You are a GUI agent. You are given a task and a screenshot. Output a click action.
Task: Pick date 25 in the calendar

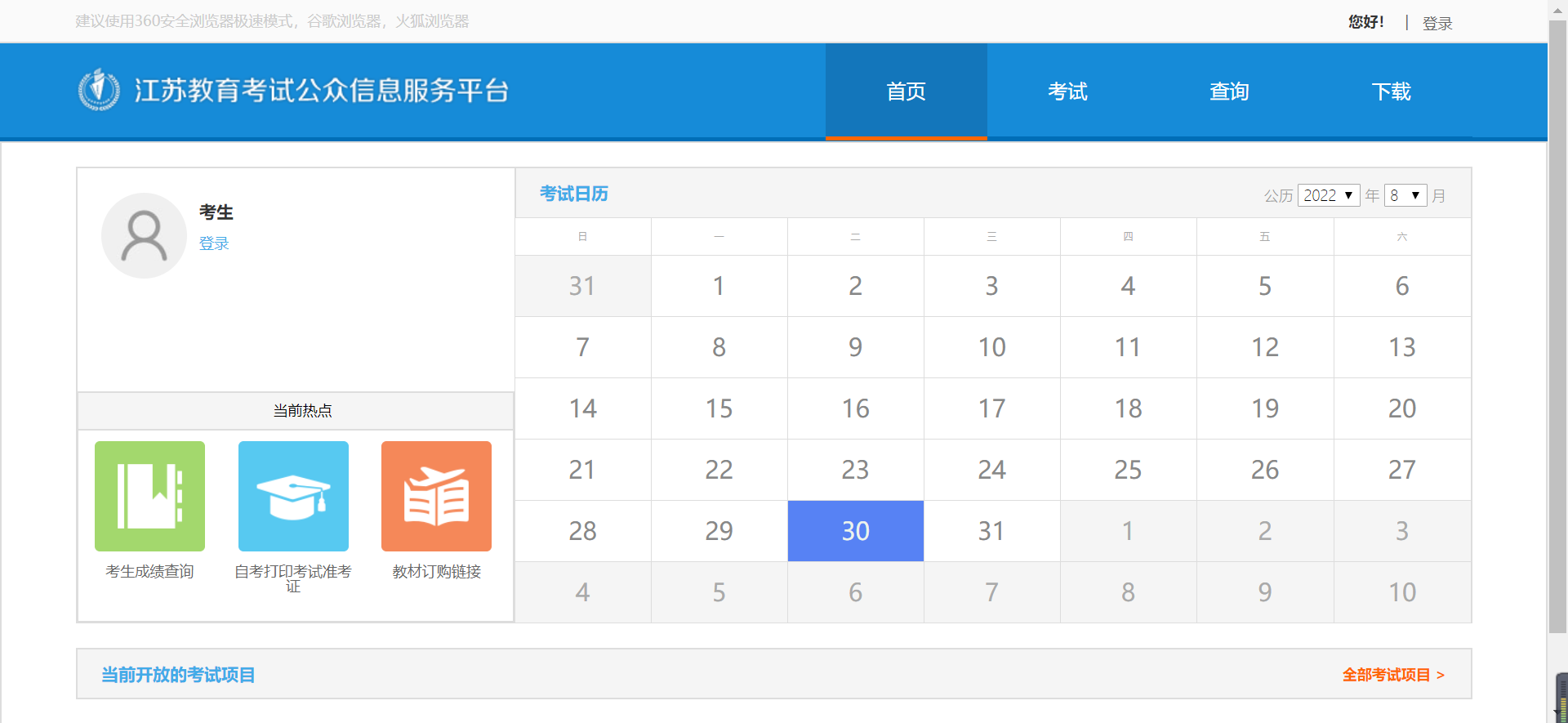1128,470
